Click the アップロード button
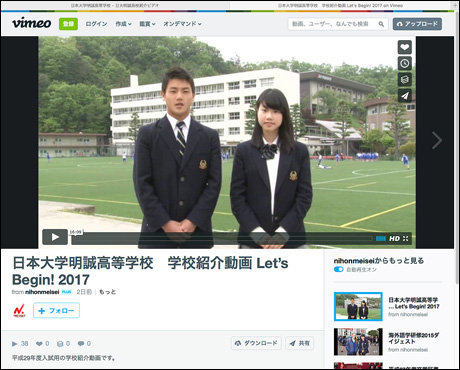This screenshot has height=370, width=460. coord(417,24)
